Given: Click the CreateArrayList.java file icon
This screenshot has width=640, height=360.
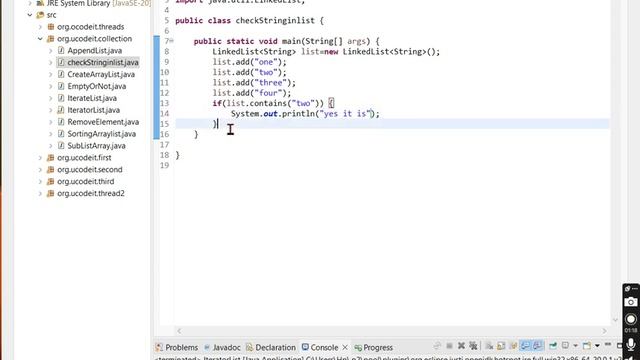Looking at the screenshot, I should pos(61,74).
